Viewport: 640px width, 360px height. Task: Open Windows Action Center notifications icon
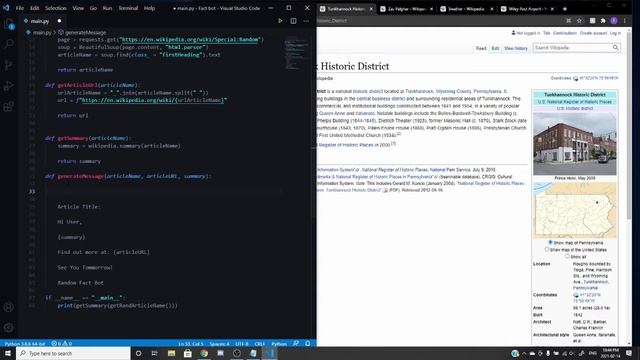[x=629, y=353]
